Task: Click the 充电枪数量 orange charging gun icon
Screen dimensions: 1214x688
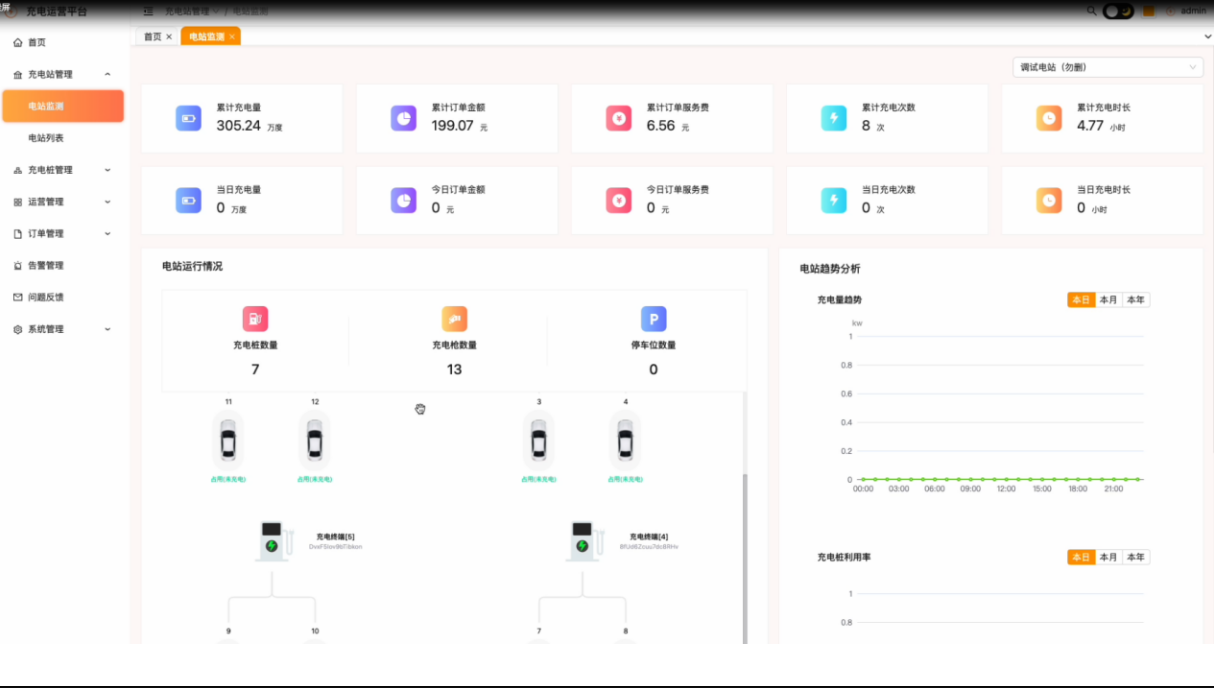Action: (454, 319)
